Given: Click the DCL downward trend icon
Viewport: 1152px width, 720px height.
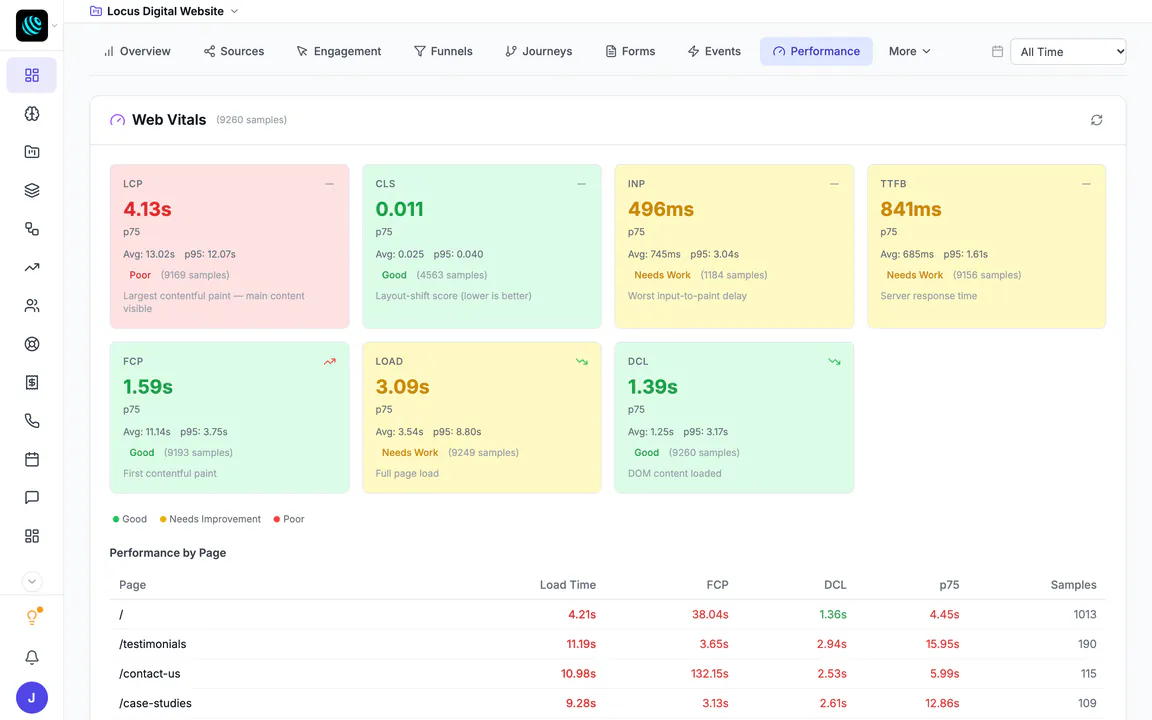Looking at the screenshot, I should coord(834,361).
